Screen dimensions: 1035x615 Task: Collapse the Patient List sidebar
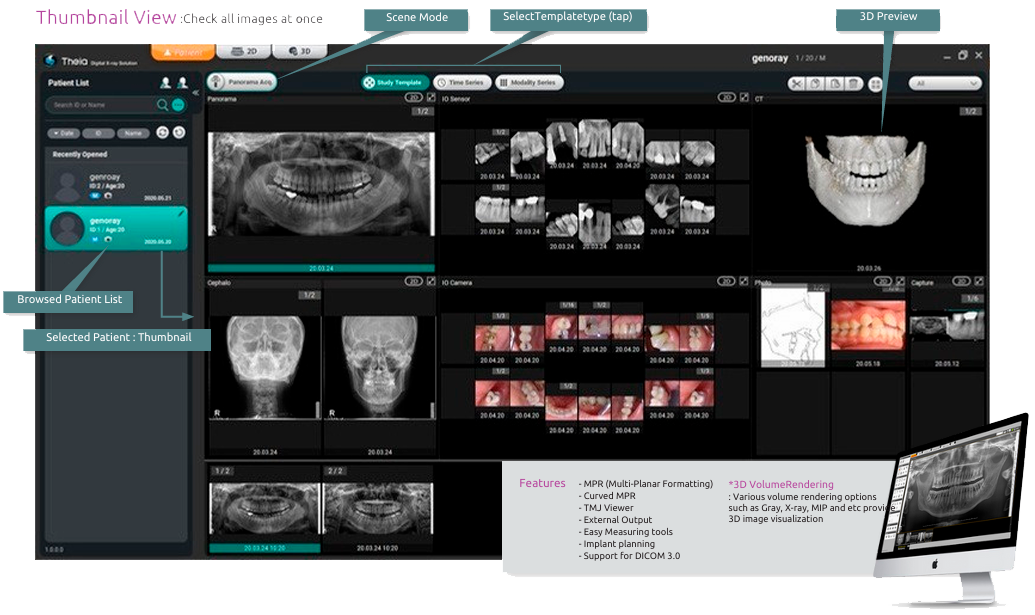[196, 91]
